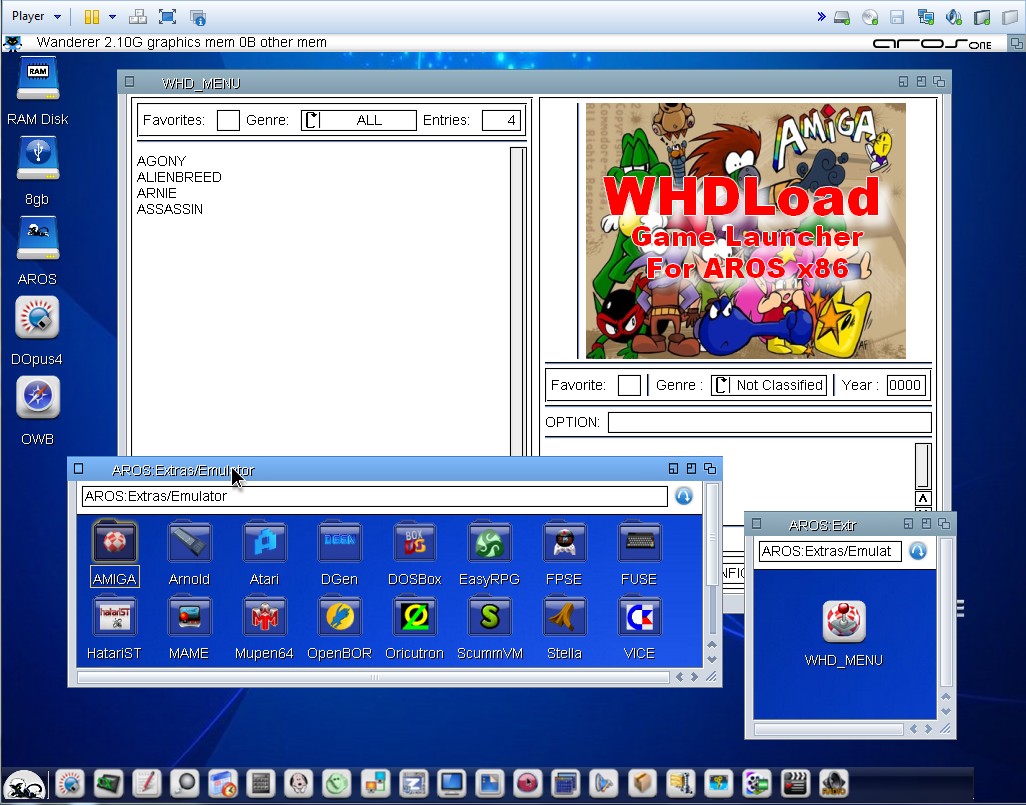Image resolution: width=1026 pixels, height=805 pixels.
Task: Click the game list vertical scrollbar
Action: [517, 300]
